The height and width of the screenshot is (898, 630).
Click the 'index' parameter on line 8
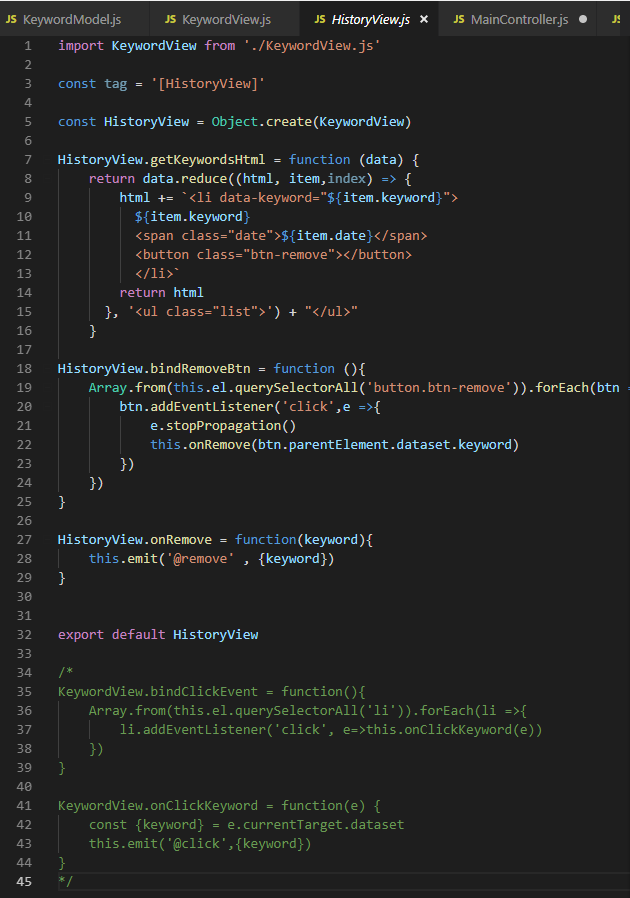point(346,179)
